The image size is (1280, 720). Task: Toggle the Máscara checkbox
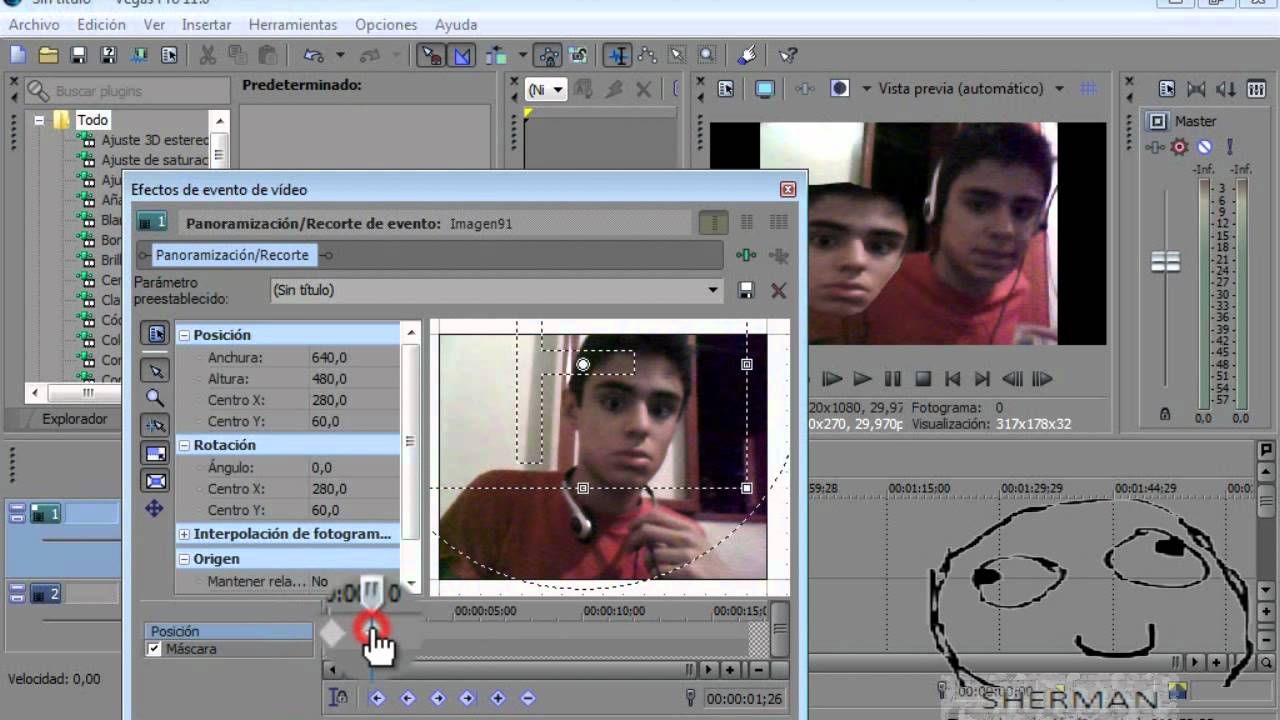[154, 649]
